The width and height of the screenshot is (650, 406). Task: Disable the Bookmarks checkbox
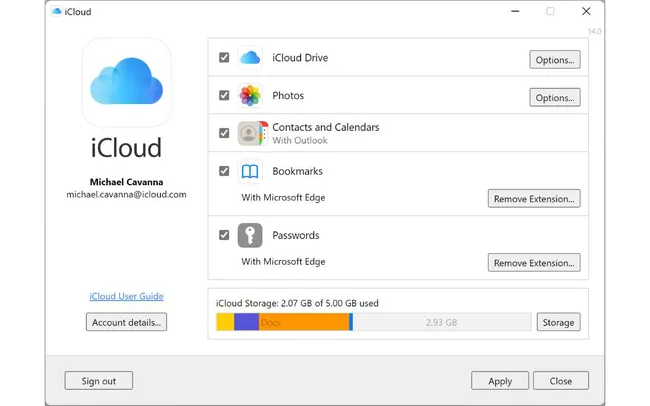pyautogui.click(x=224, y=171)
